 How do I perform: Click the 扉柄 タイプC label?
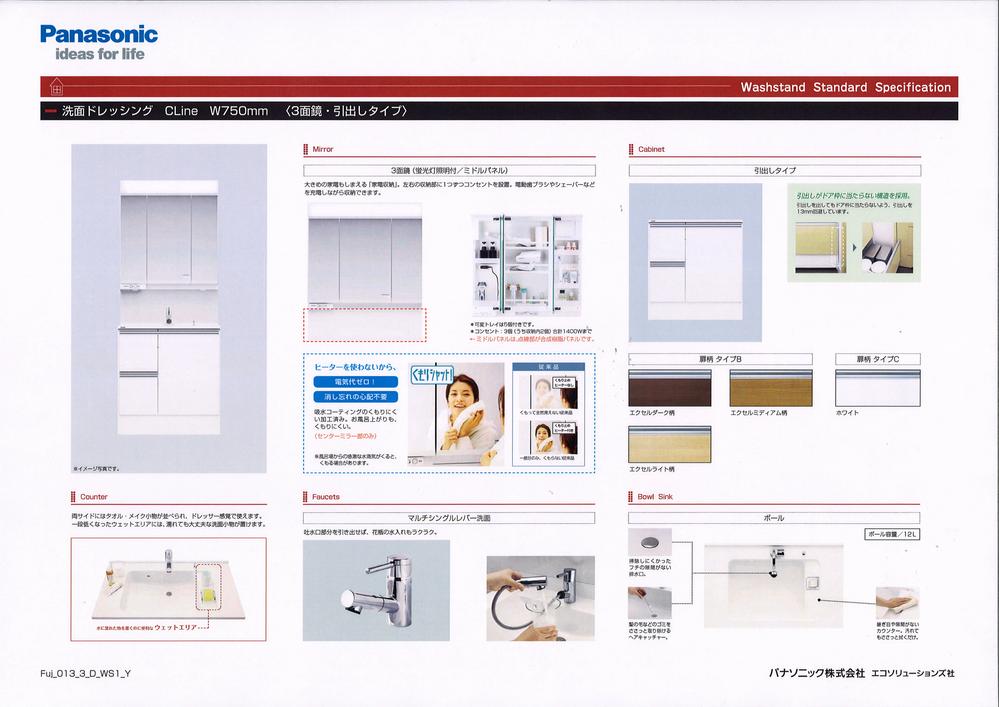click(x=876, y=359)
